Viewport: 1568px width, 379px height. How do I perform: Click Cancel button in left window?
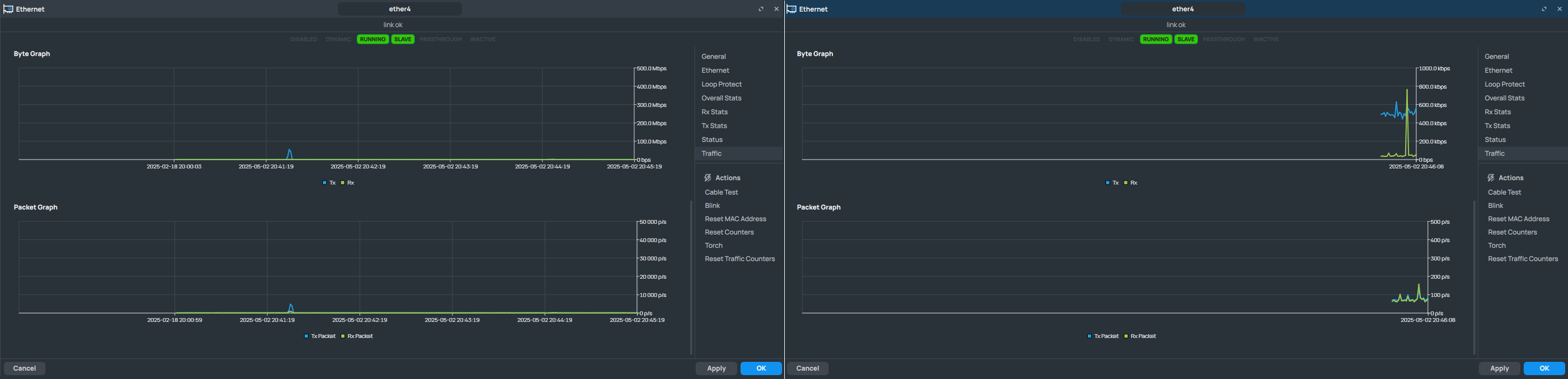(24, 368)
